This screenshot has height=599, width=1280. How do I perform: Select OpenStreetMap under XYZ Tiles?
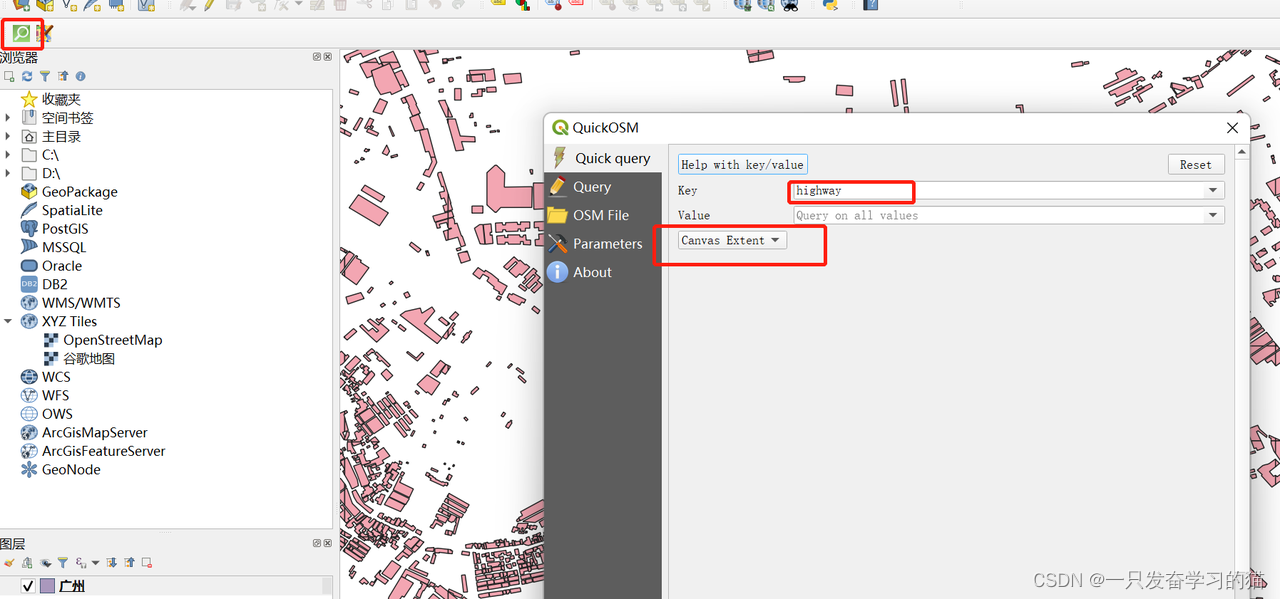pos(113,340)
